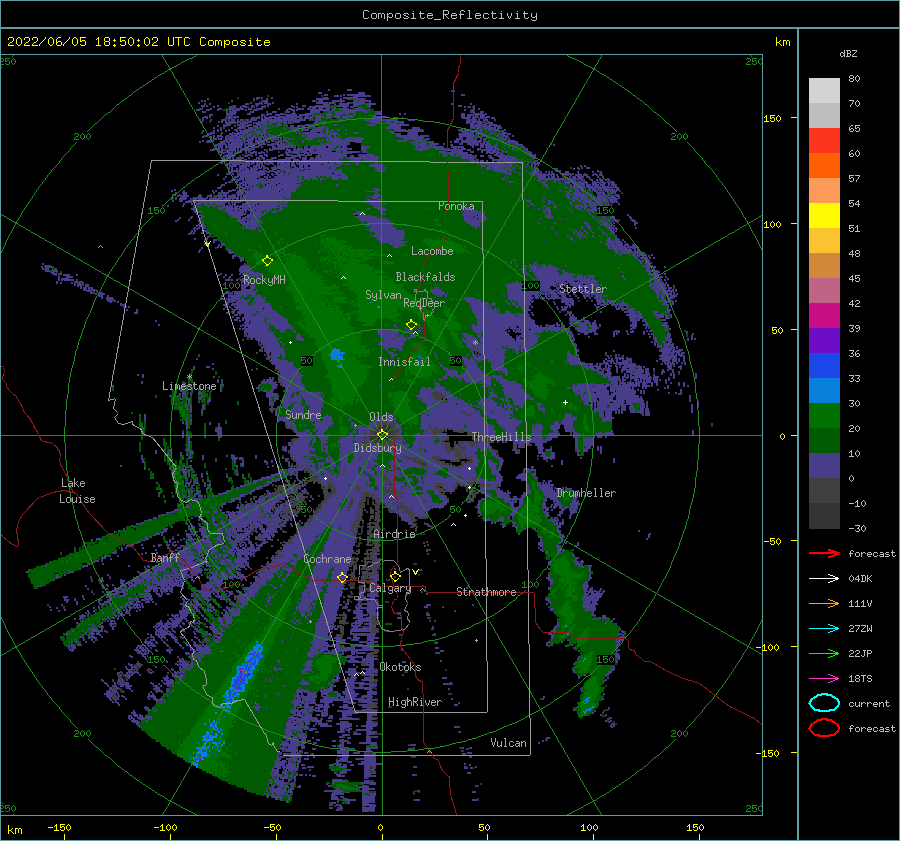Image resolution: width=900 pixels, height=841 pixels.
Task: Click the RedDeer city label
Action: pyautogui.click(x=424, y=303)
